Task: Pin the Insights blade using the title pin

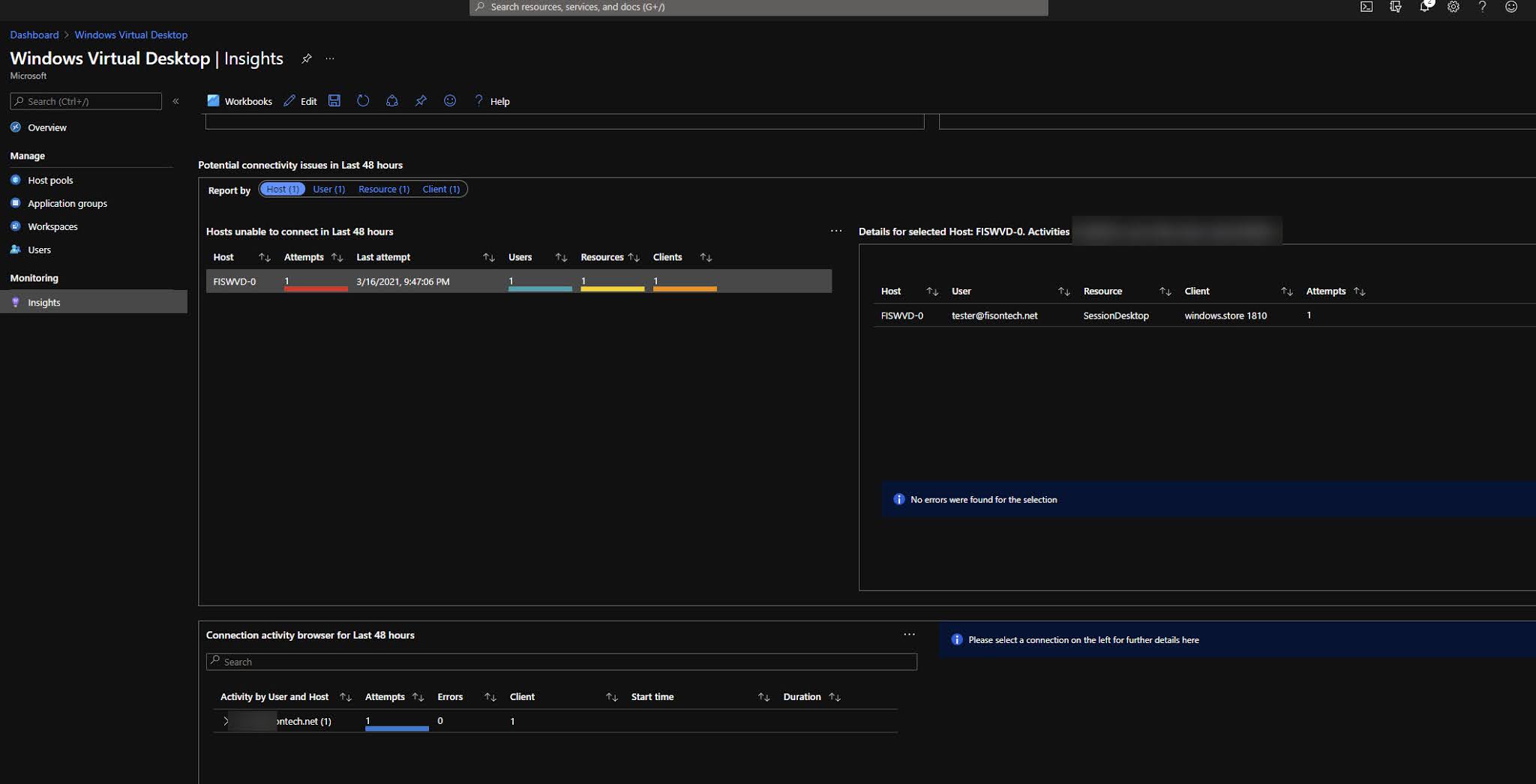Action: 306,58
